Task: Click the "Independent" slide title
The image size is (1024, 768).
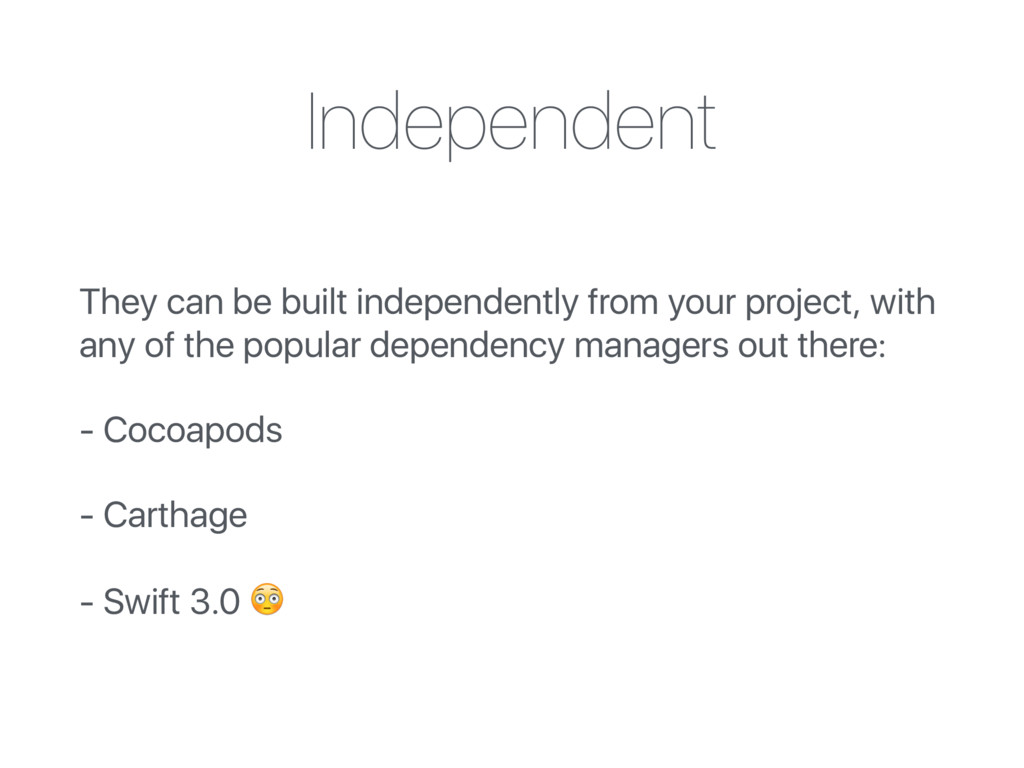Action: point(511,123)
